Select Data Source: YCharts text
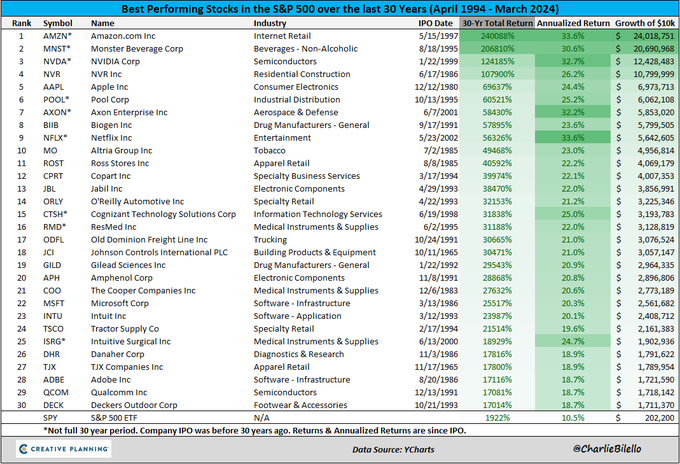 (393, 450)
